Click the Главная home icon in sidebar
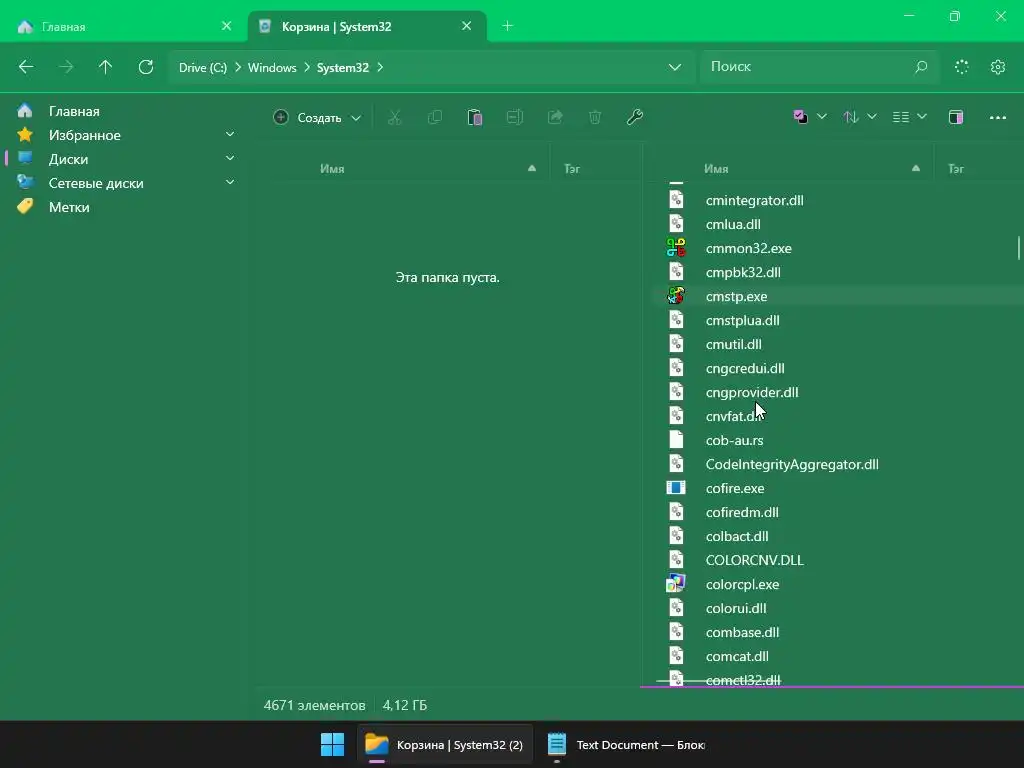Viewport: 1024px width, 768px height. pos(25,111)
